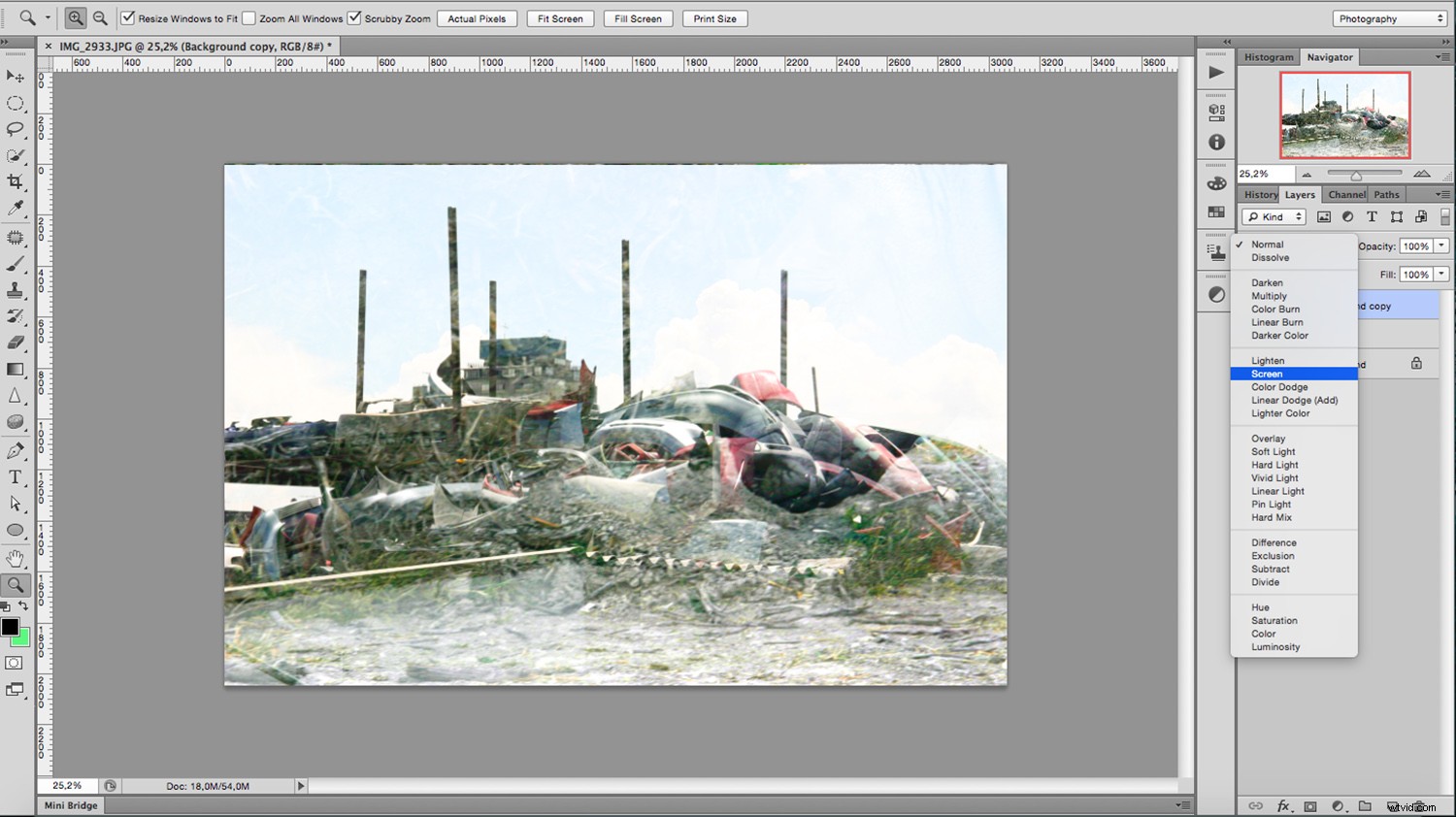Click the Fit Screen button
Image resolution: width=1456 pixels, height=817 pixels.
(x=559, y=18)
